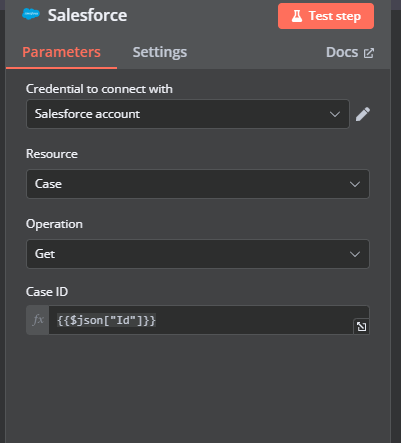Open the Docs external link
401x443 pixels.
coord(350,52)
